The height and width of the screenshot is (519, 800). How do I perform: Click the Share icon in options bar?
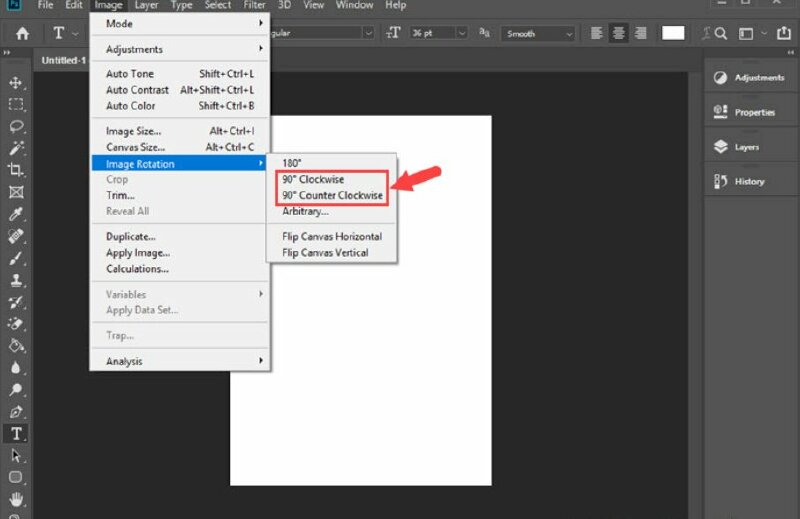[784, 33]
